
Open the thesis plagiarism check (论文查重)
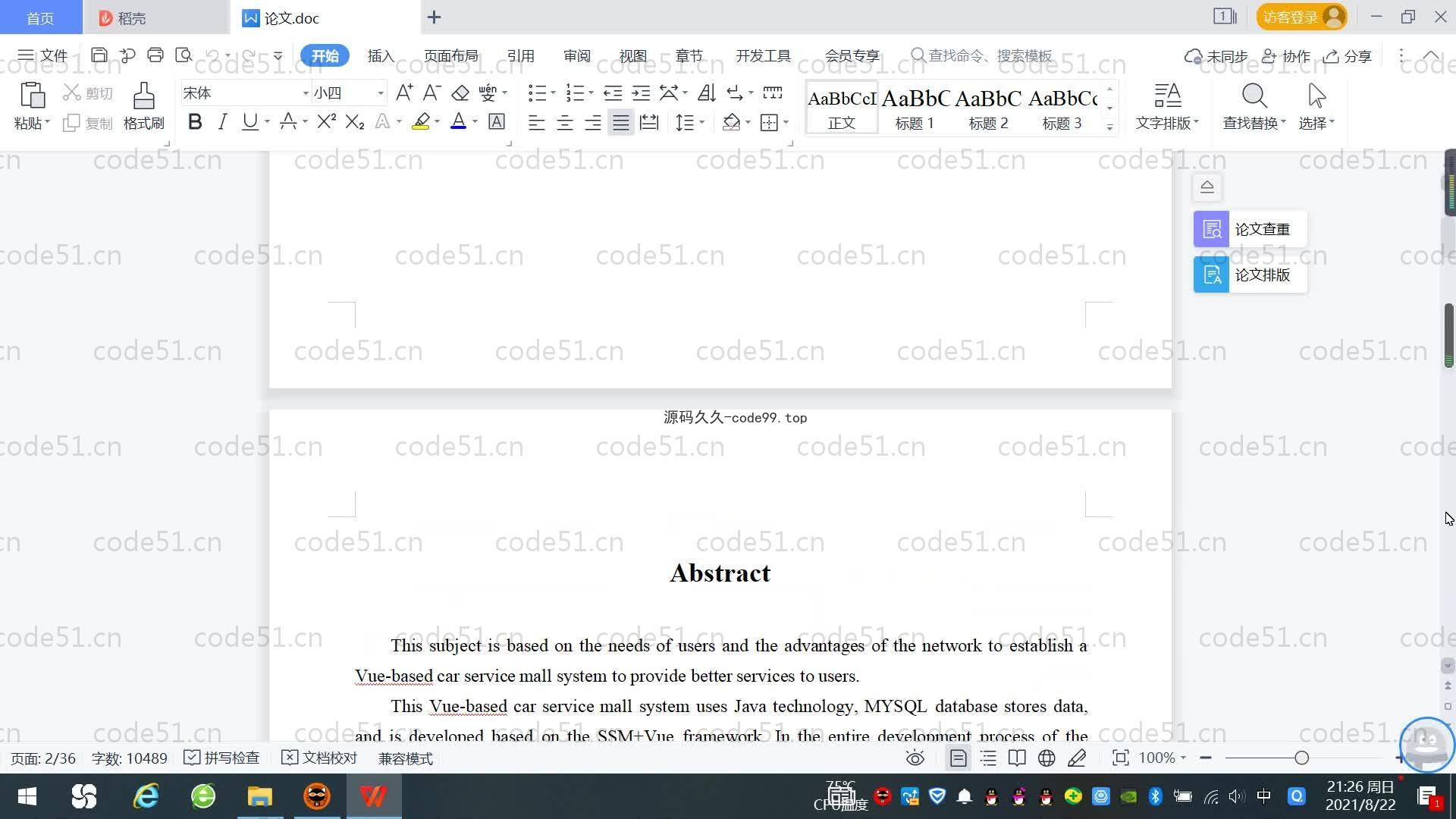[x=1250, y=229]
